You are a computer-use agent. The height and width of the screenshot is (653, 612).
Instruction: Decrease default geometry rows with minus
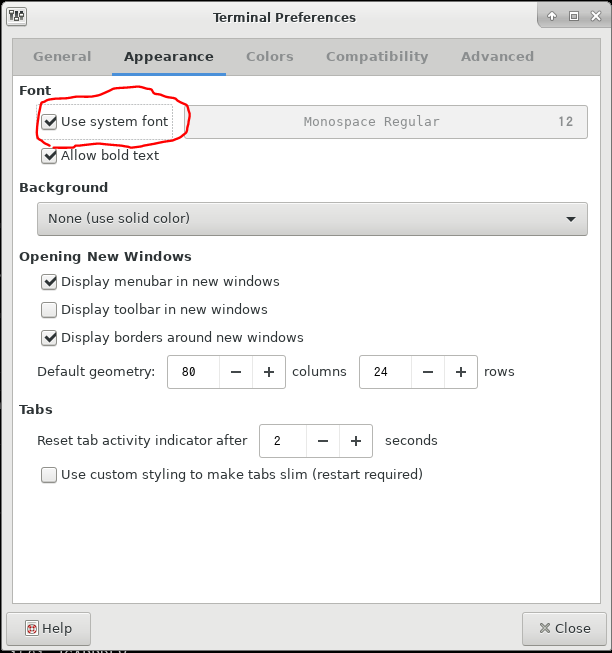pos(428,372)
